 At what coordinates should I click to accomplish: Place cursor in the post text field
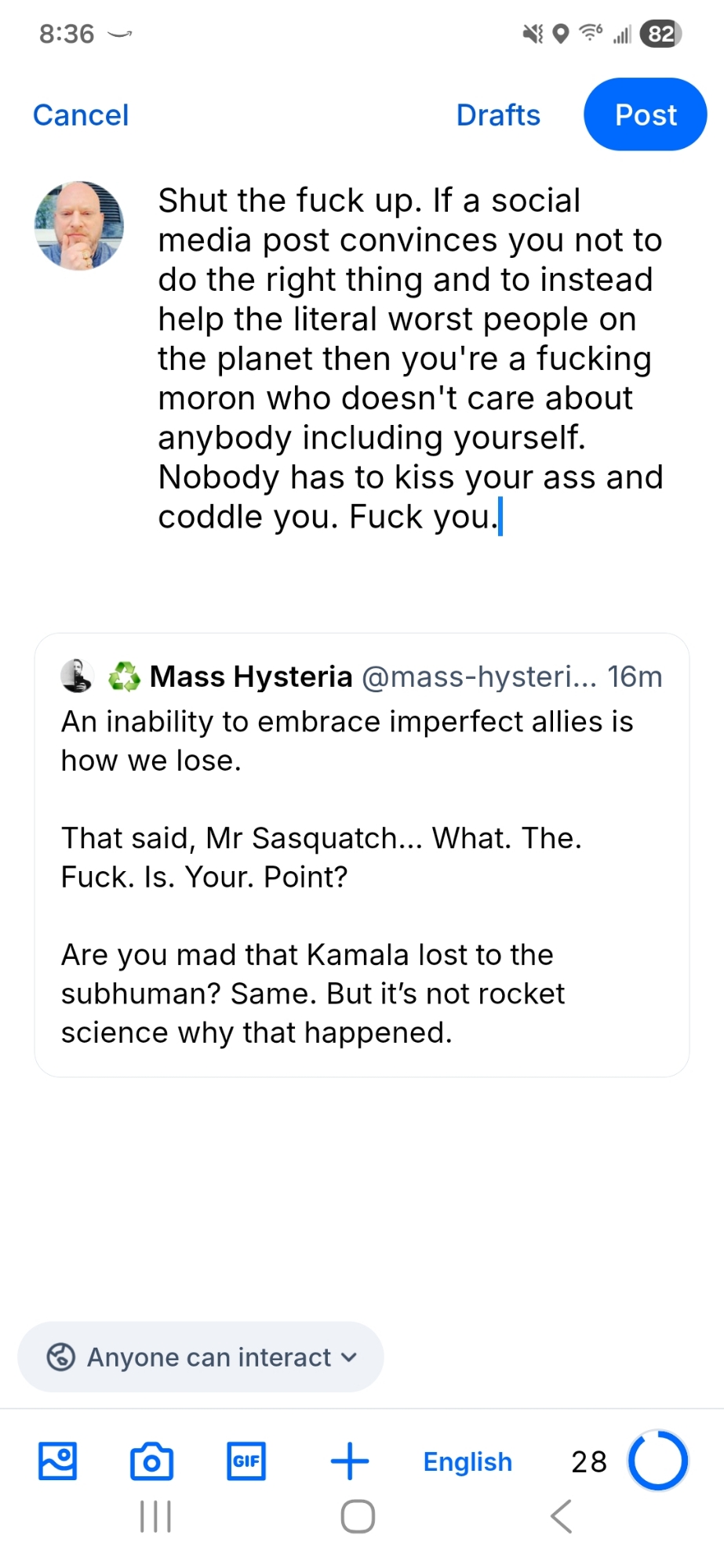click(x=409, y=358)
